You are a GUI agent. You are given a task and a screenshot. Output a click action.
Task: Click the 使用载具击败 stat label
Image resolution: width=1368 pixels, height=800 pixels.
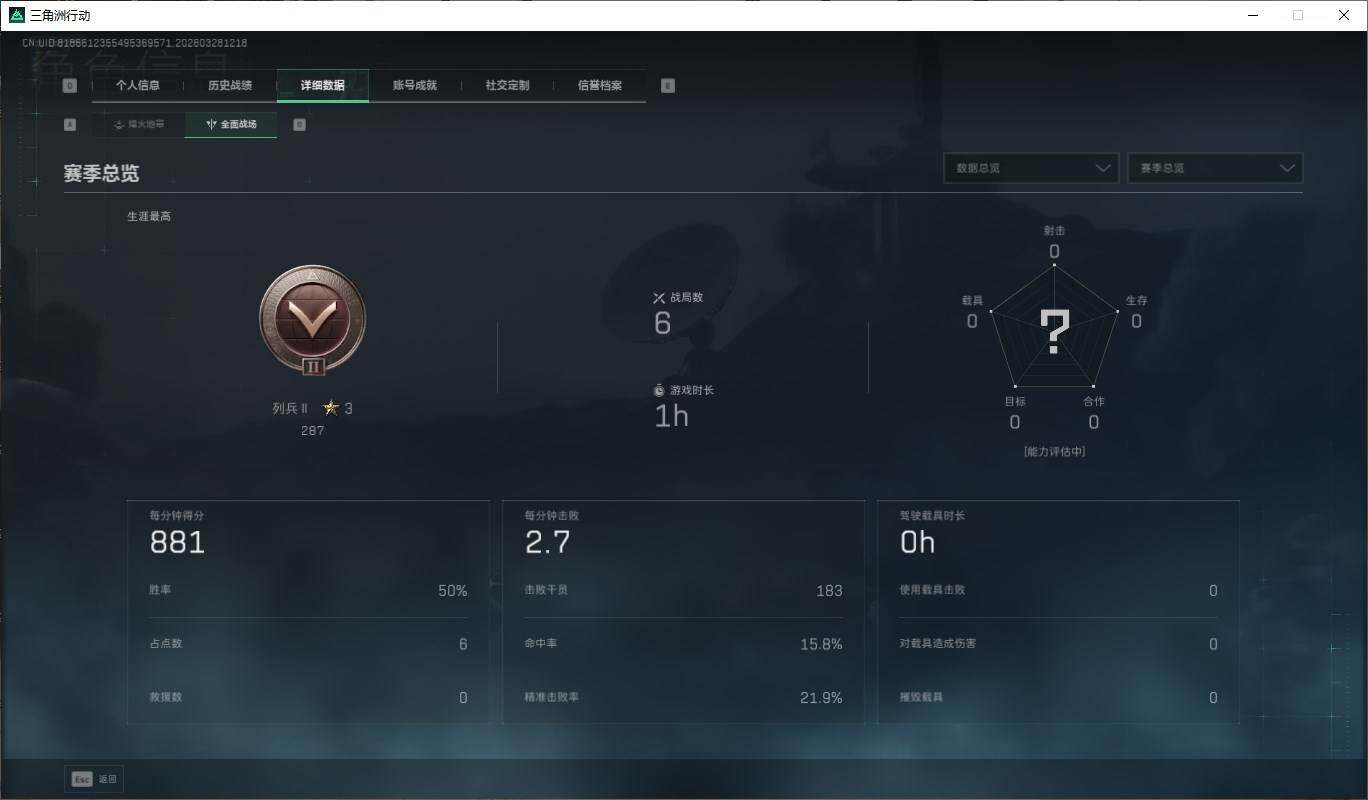(932, 590)
